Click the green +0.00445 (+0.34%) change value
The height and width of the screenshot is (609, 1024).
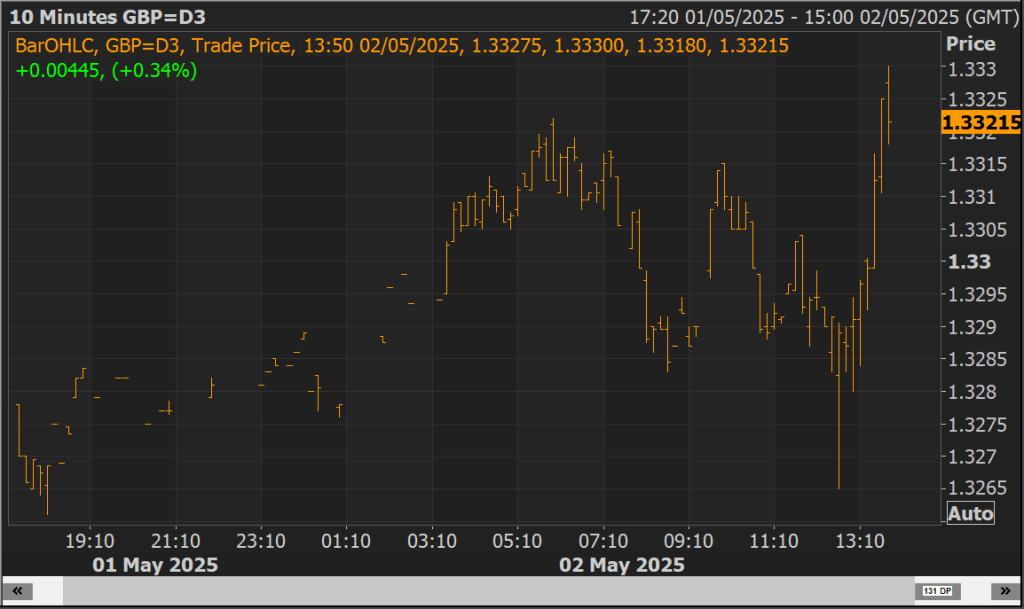(x=106, y=70)
